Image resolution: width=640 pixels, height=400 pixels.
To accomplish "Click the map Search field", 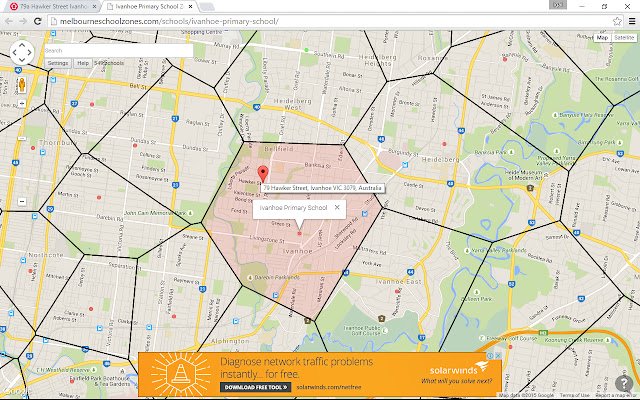I will click(118, 51).
